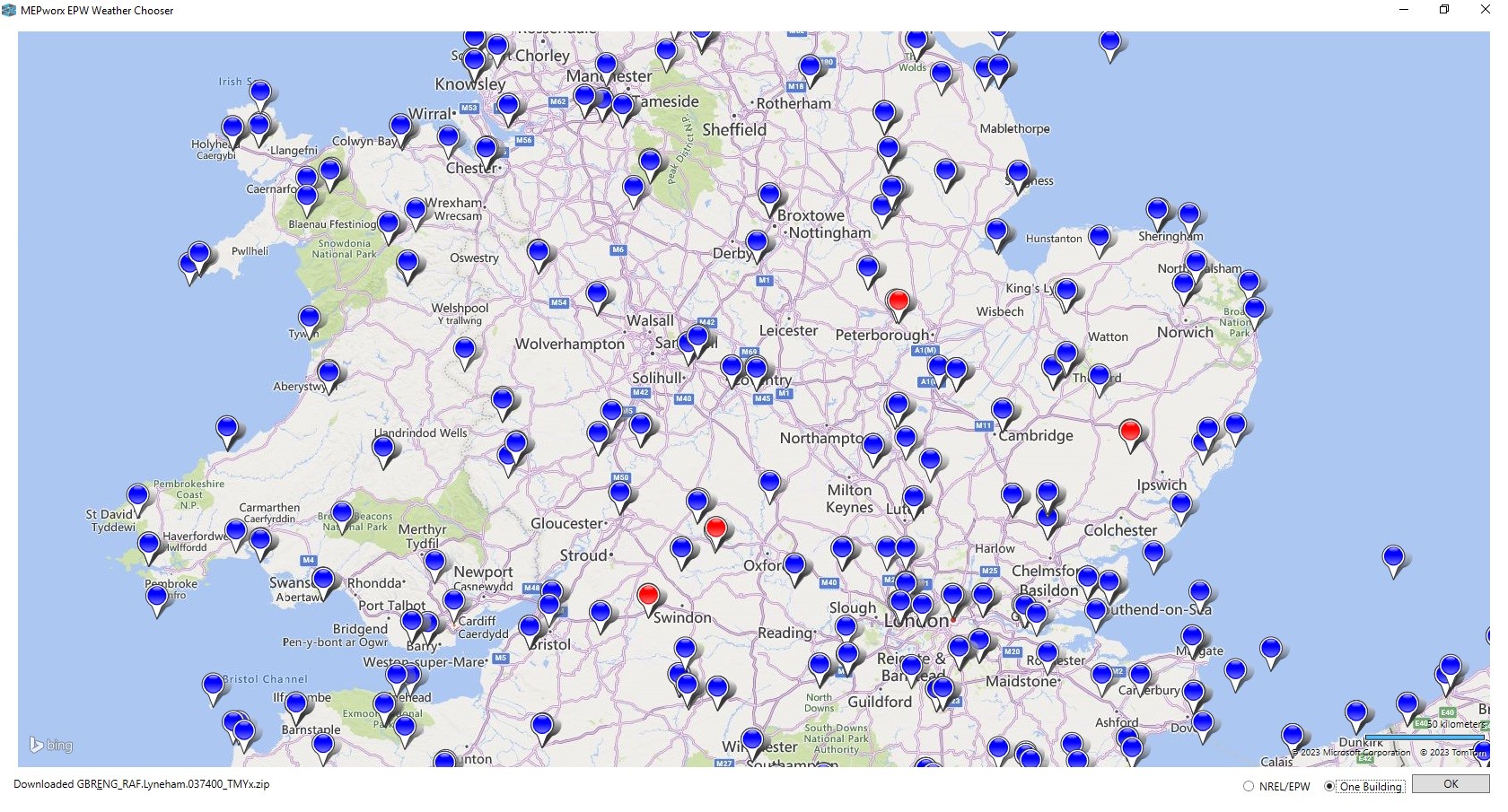Click the MEPworx app icon in title bar

pyautogui.click(x=9, y=11)
